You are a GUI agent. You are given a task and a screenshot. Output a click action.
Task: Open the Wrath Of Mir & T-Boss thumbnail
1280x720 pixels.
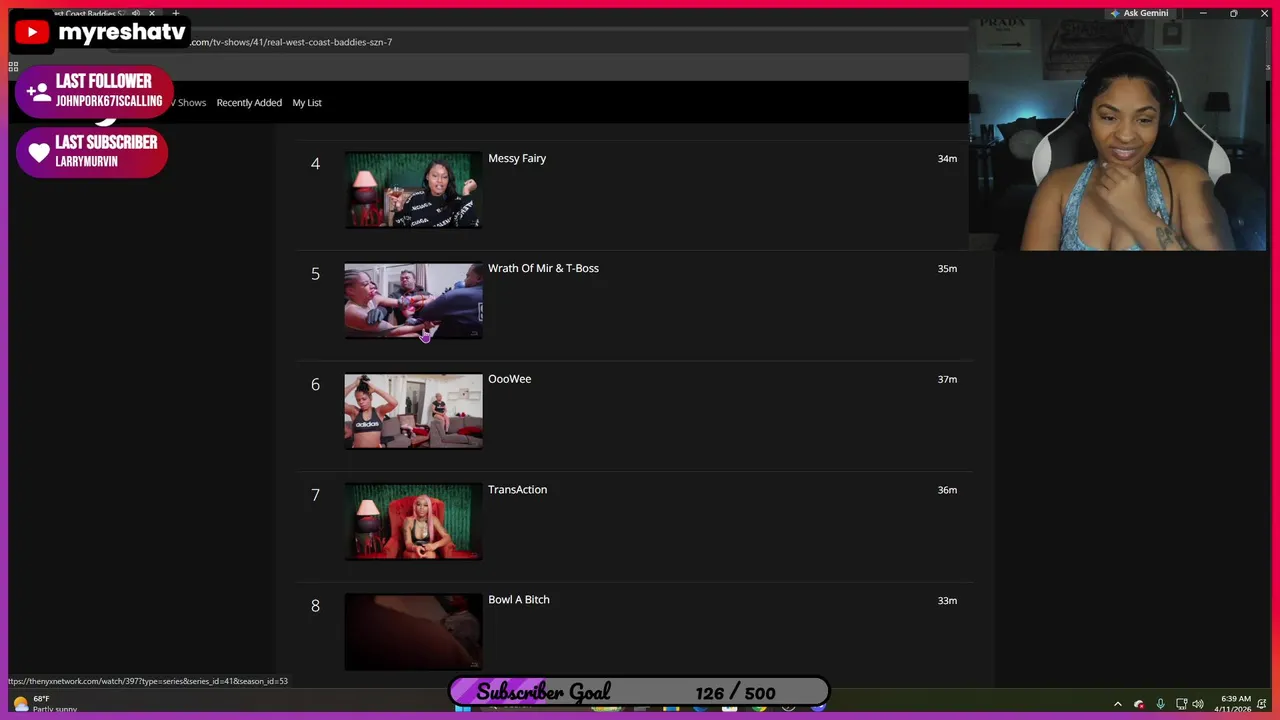pos(413,301)
